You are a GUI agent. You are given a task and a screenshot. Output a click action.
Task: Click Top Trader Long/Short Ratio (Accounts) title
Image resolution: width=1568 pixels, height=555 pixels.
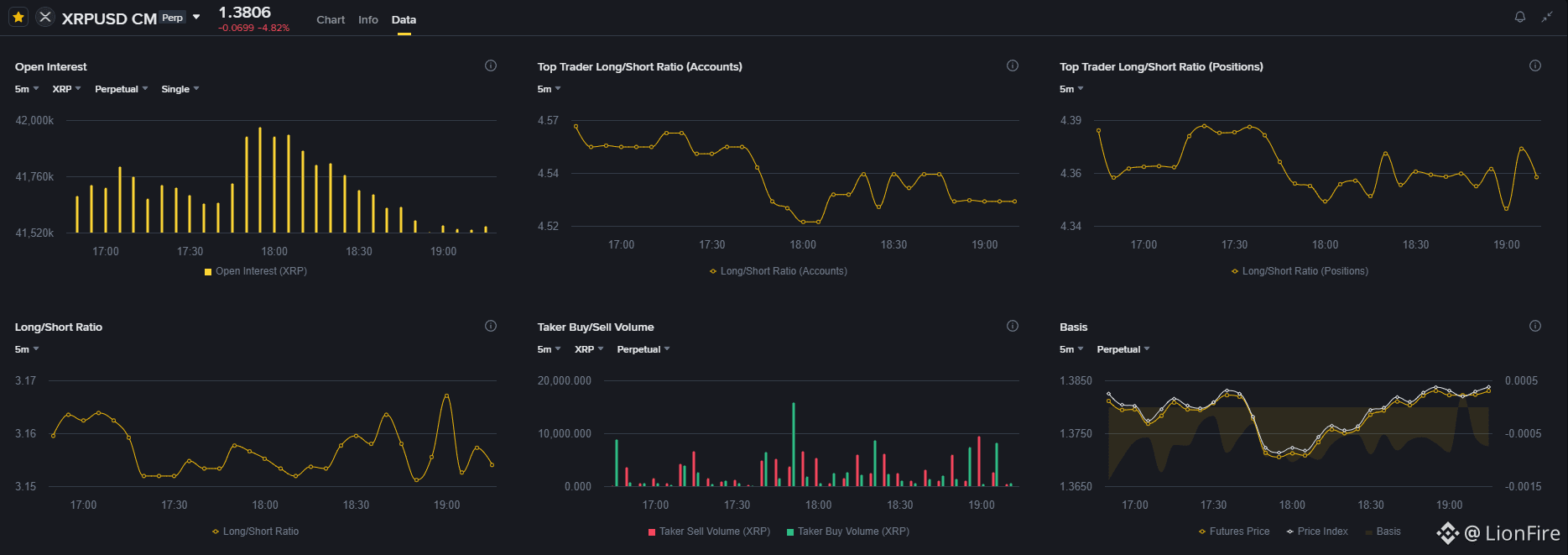coord(639,66)
